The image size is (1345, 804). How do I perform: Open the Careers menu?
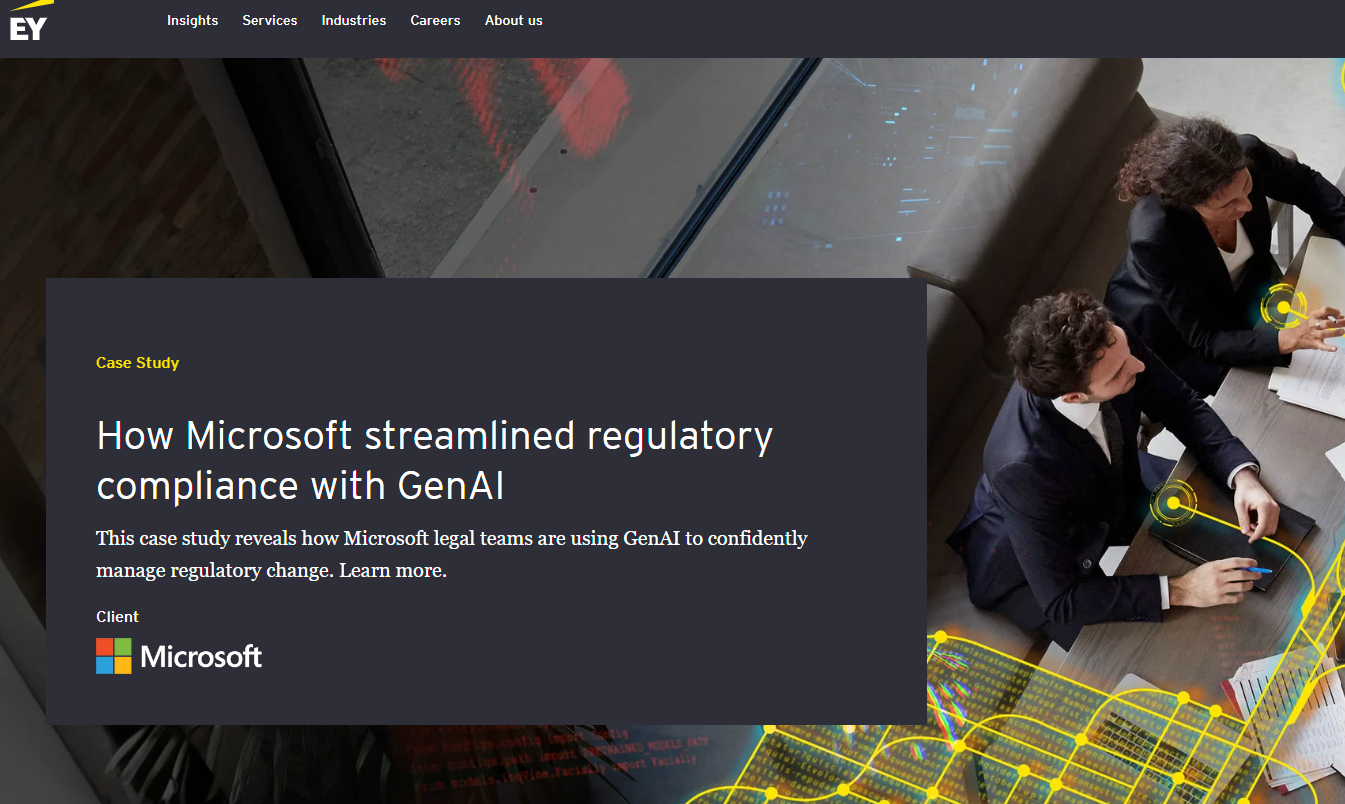point(434,20)
